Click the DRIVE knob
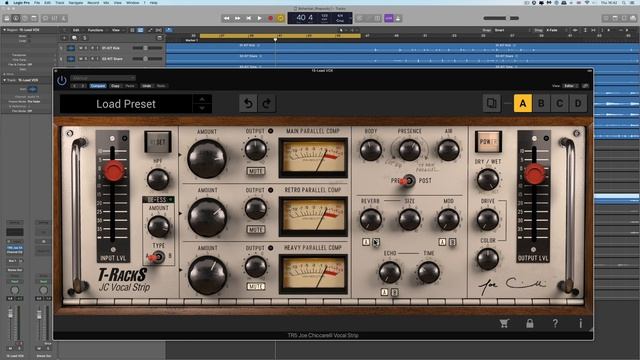Screen dimensions: 640x360 [x=488, y=220]
